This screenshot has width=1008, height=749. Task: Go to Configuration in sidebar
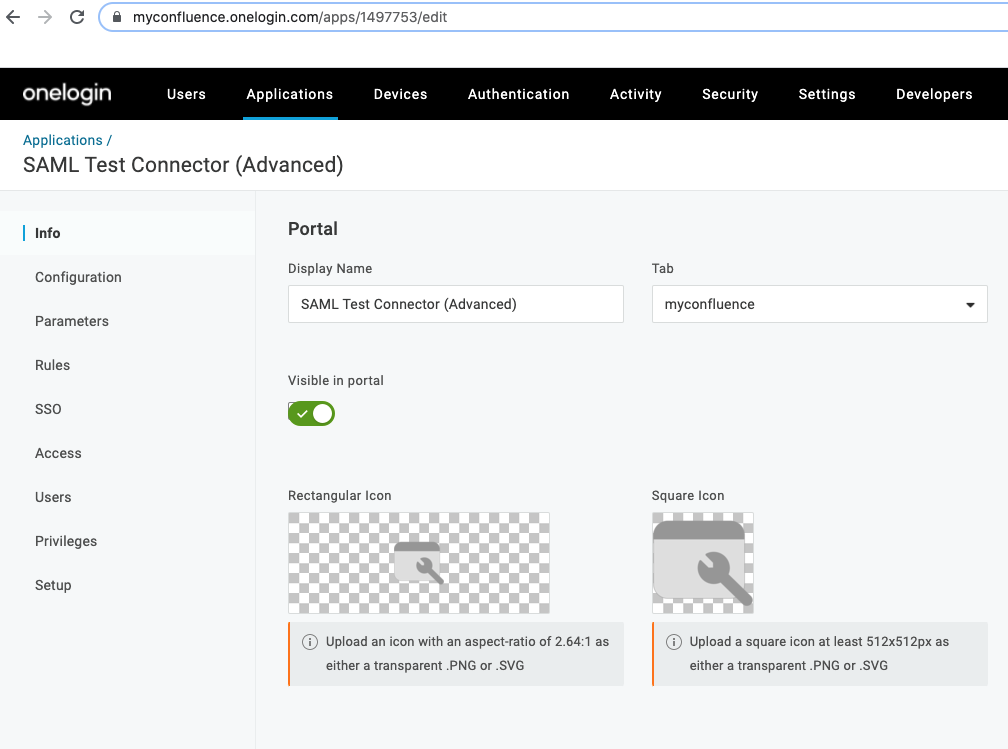[78, 277]
